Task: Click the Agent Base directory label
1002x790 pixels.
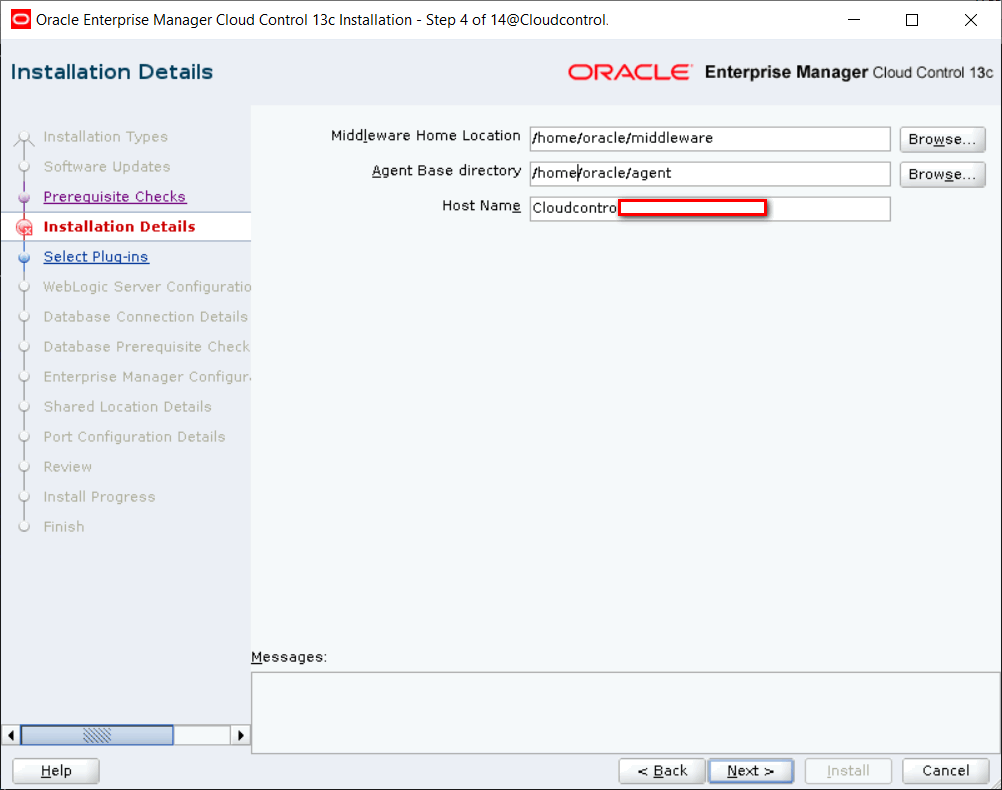Action: tap(447, 171)
